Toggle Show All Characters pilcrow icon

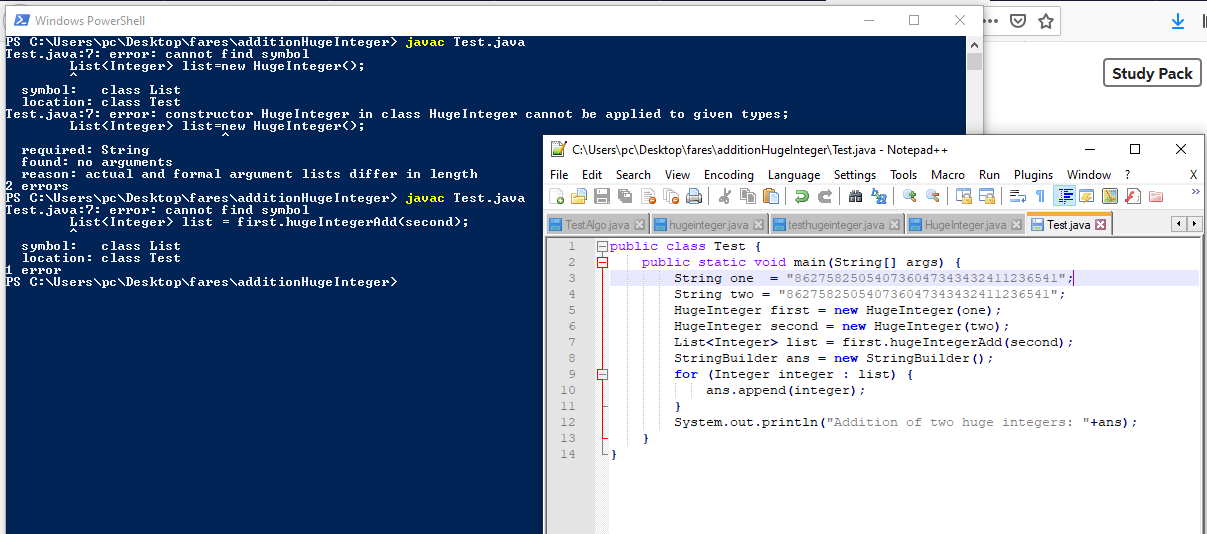pyautogui.click(x=1040, y=196)
